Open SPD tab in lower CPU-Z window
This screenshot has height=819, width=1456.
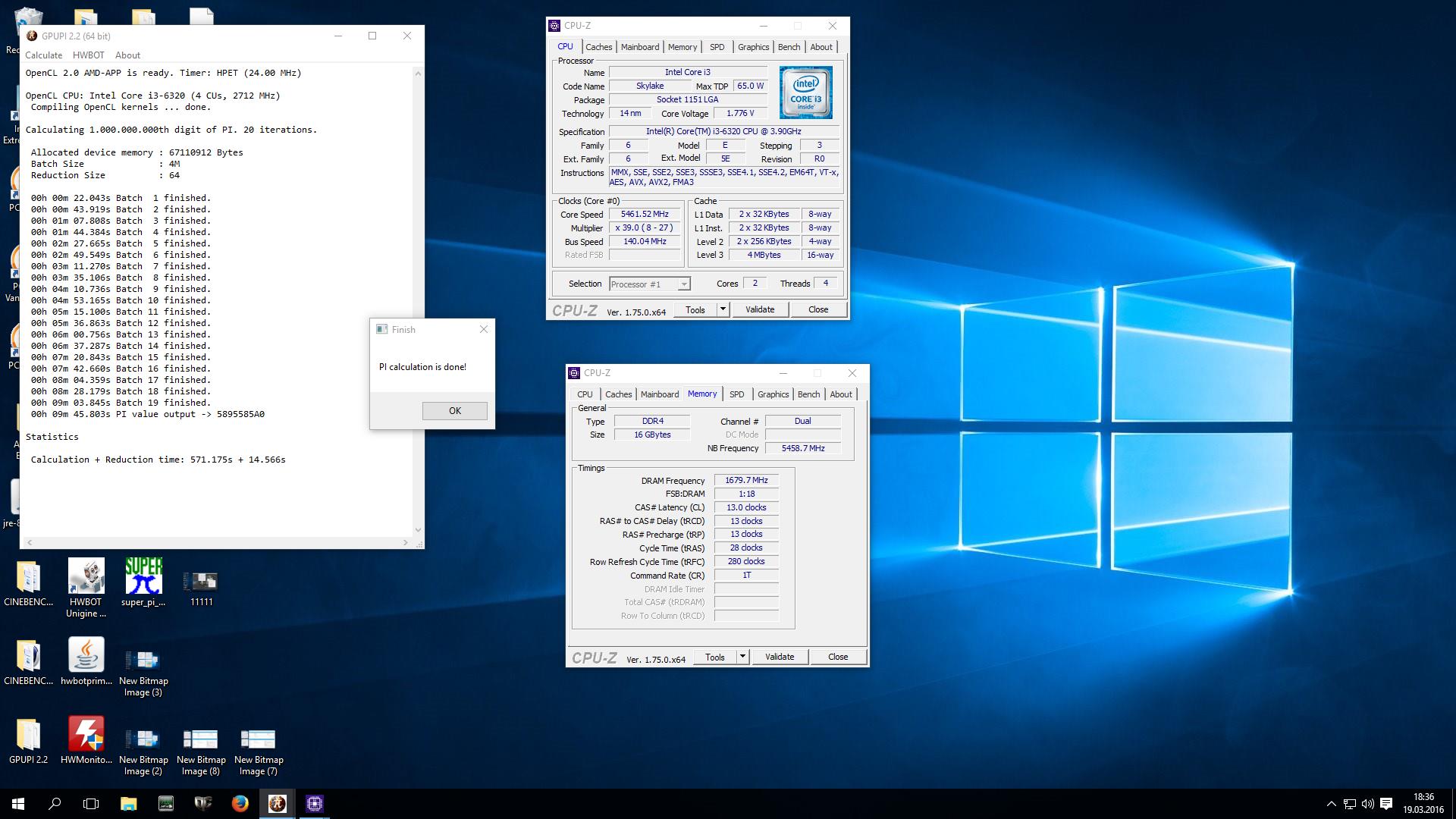click(736, 394)
